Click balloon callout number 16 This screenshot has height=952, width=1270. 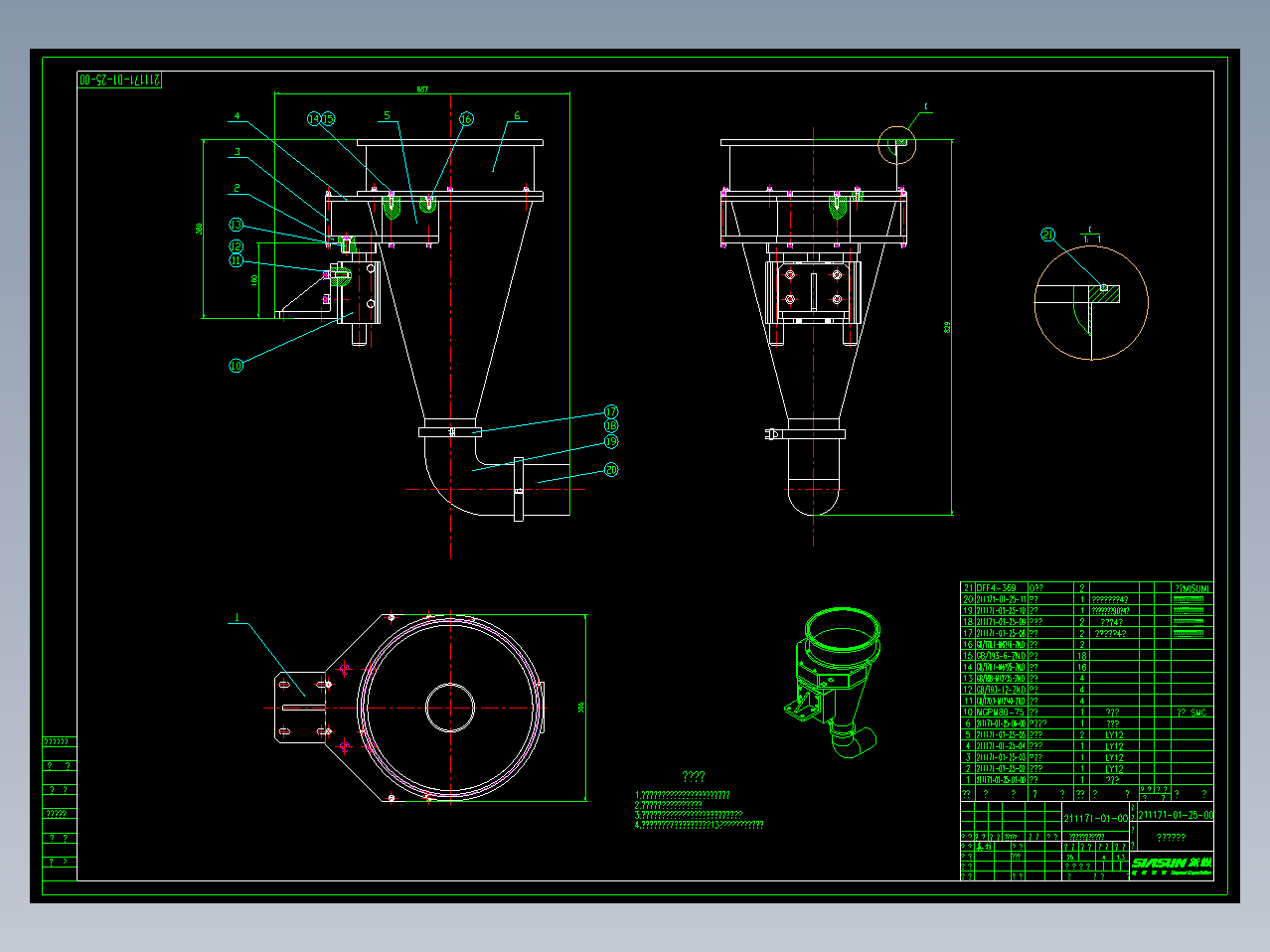(x=467, y=119)
